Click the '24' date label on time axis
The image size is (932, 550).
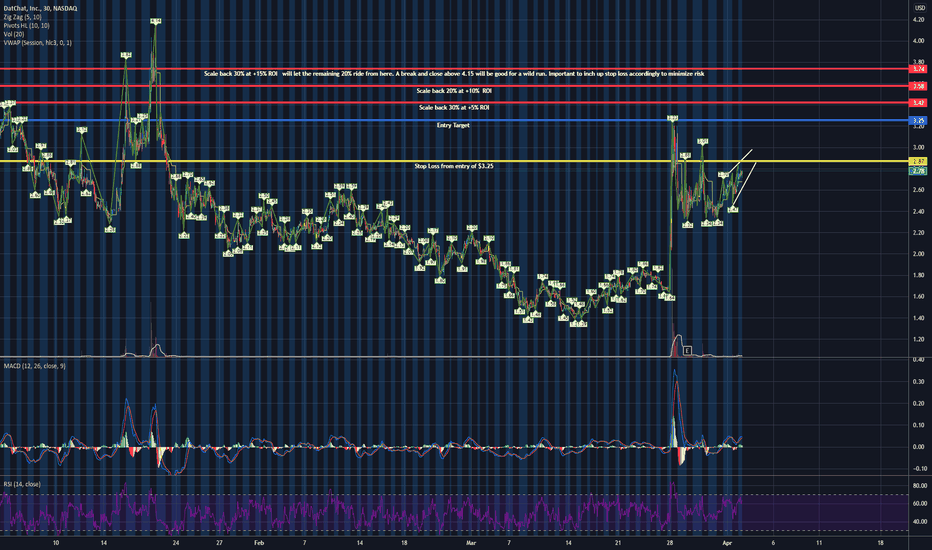click(175, 543)
